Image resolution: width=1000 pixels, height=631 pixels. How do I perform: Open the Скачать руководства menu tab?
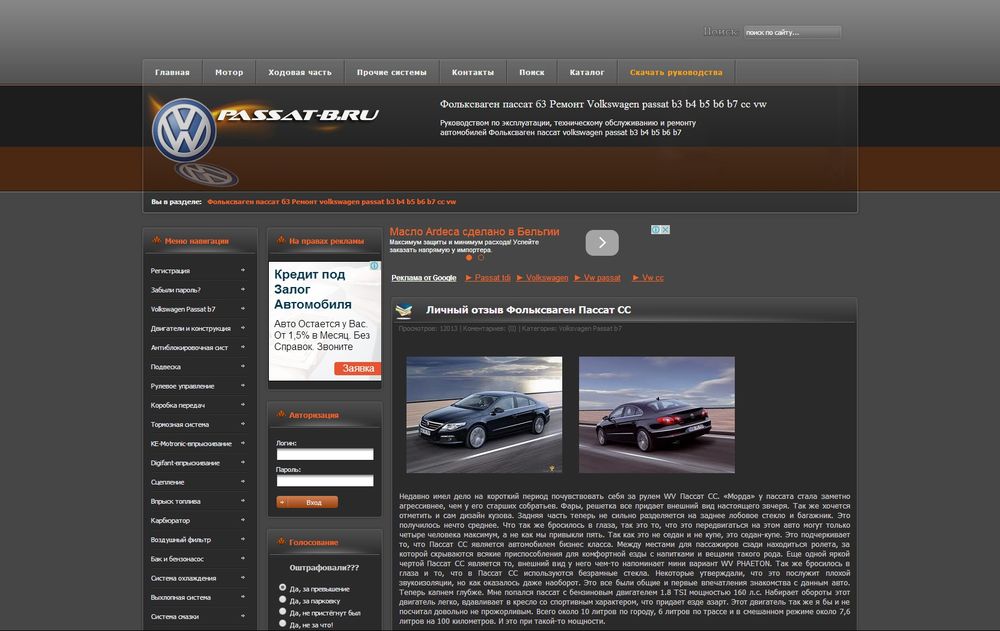[676, 73]
